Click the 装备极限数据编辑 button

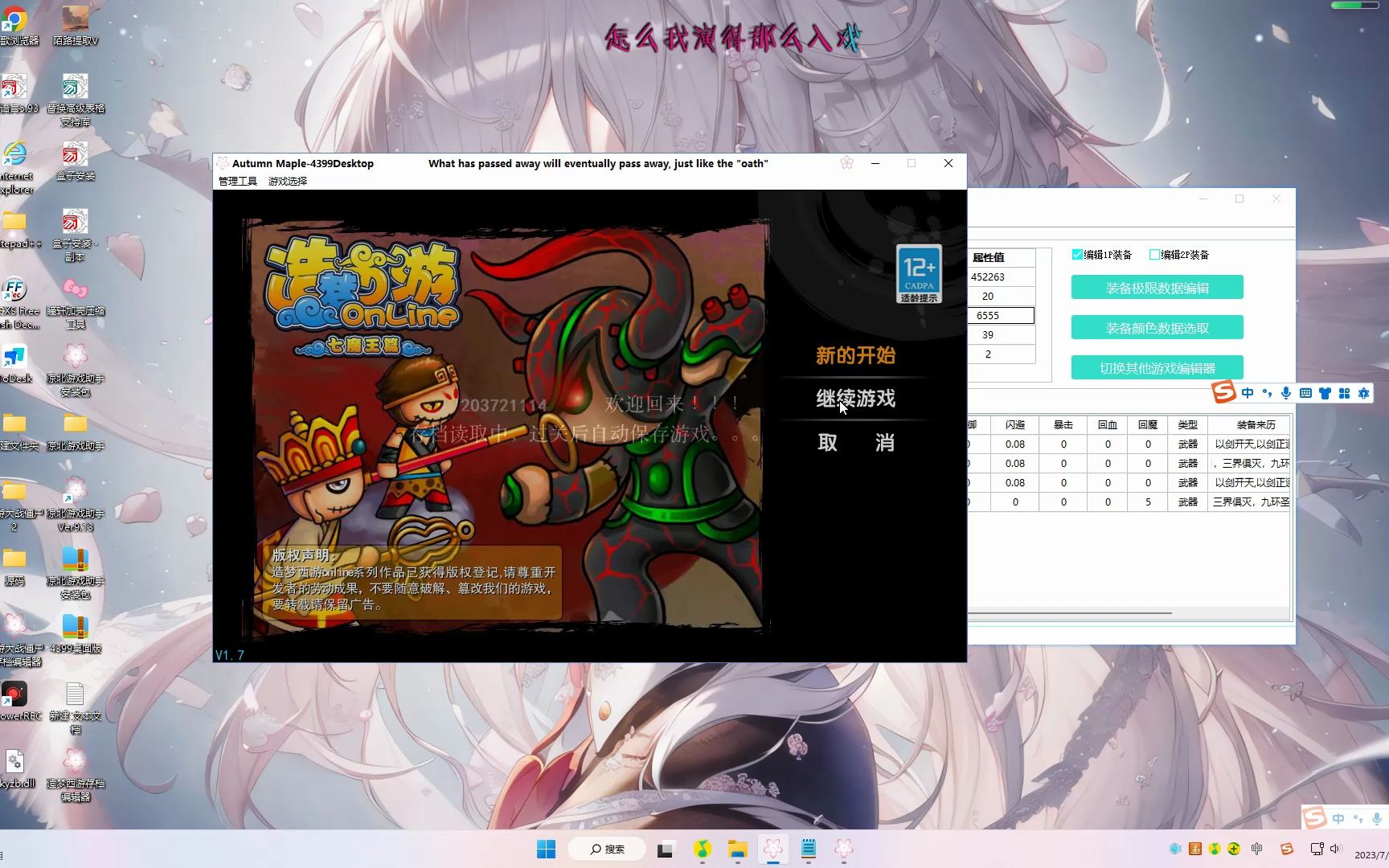point(1157,288)
